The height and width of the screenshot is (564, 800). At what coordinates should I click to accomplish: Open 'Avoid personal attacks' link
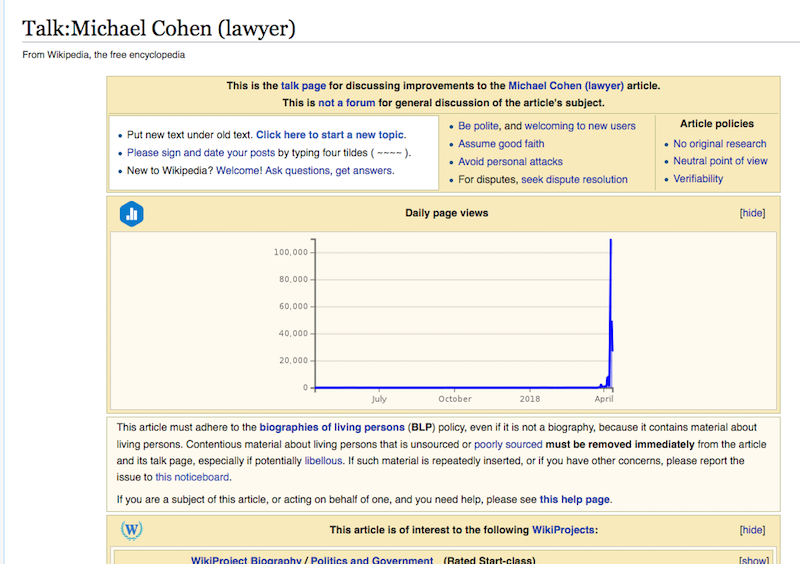tap(510, 162)
